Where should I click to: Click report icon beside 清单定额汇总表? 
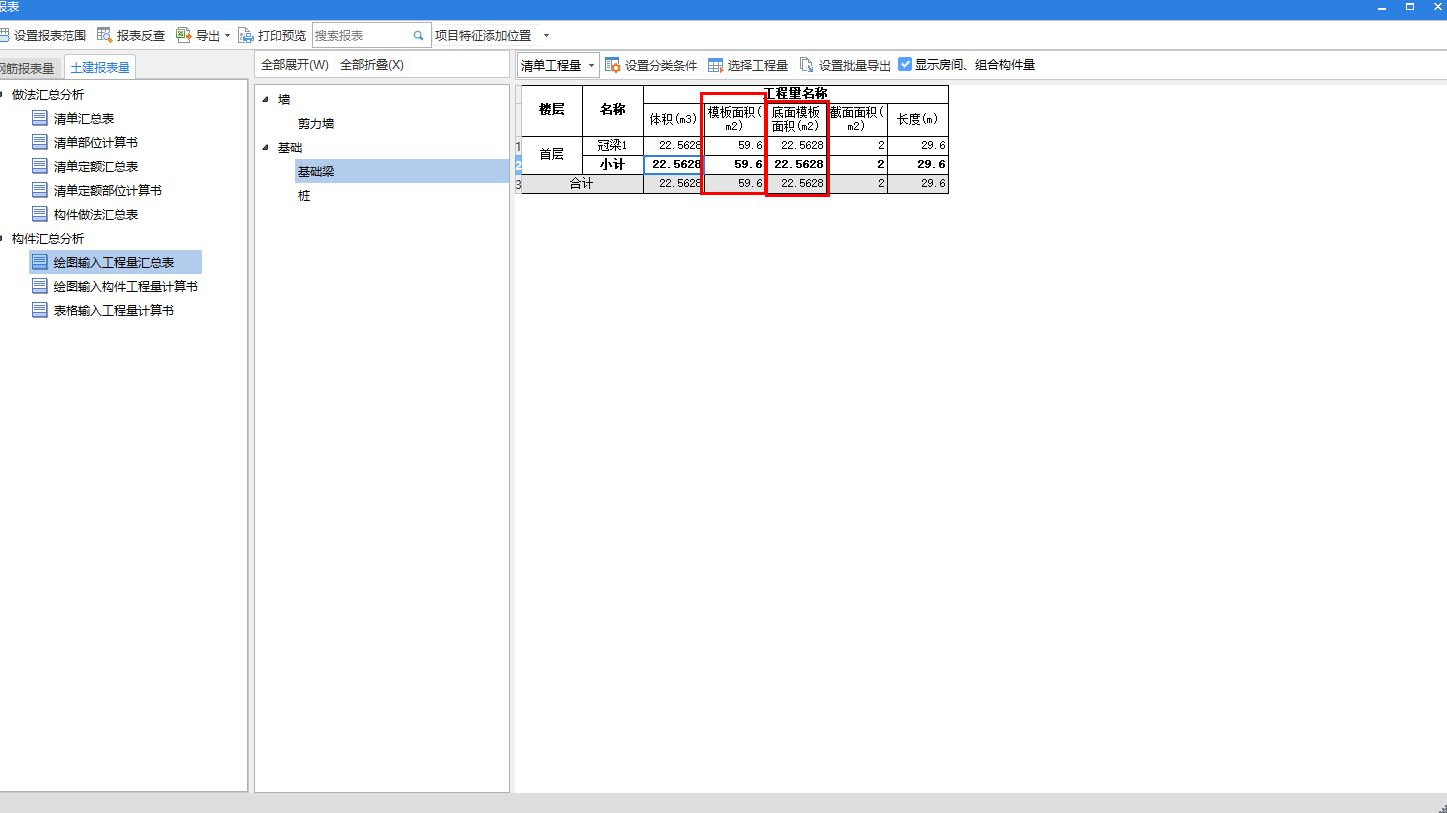point(40,166)
